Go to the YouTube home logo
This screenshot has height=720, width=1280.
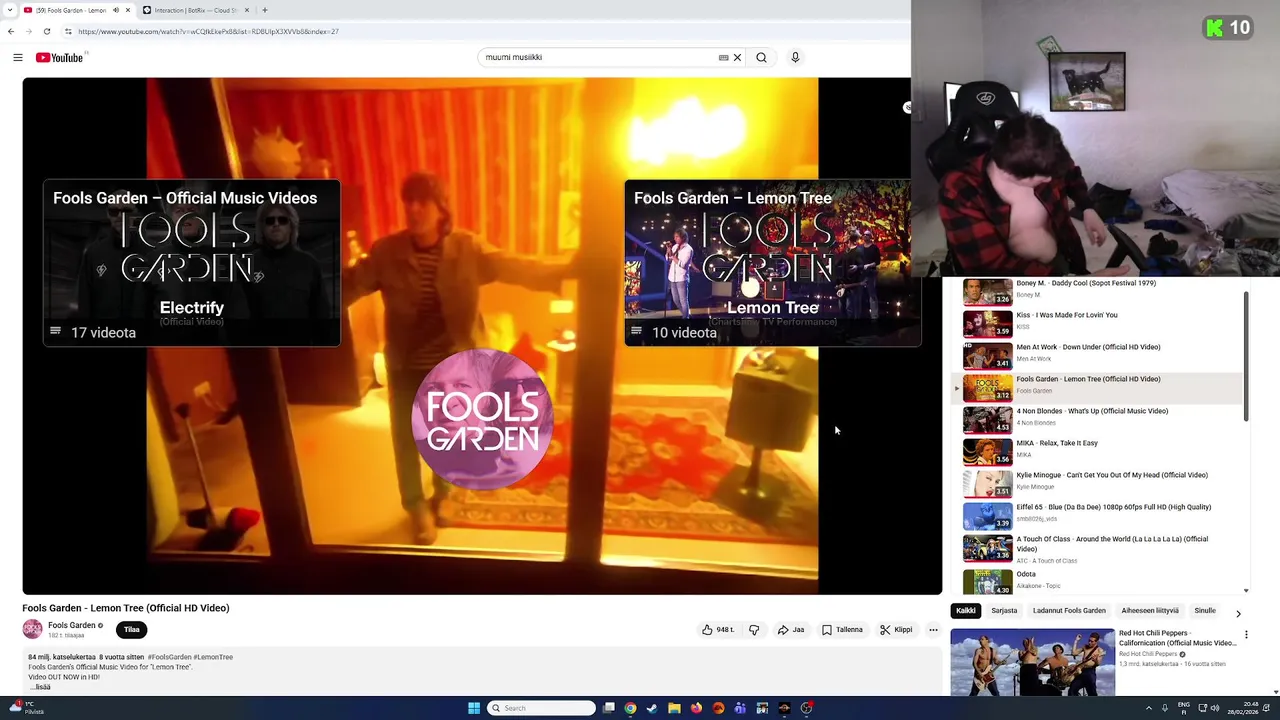[x=60, y=58]
